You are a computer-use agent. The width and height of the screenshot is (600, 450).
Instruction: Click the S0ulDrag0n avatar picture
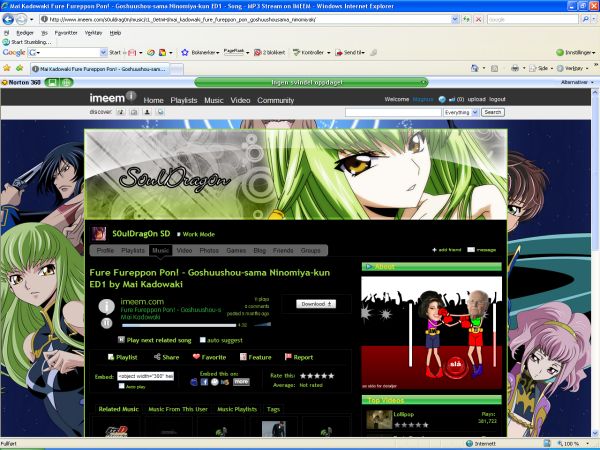tap(99, 233)
